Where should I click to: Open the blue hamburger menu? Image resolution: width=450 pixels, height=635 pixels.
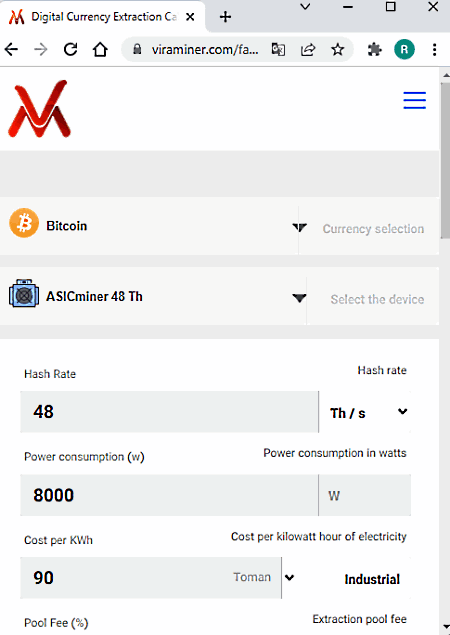tap(414, 100)
